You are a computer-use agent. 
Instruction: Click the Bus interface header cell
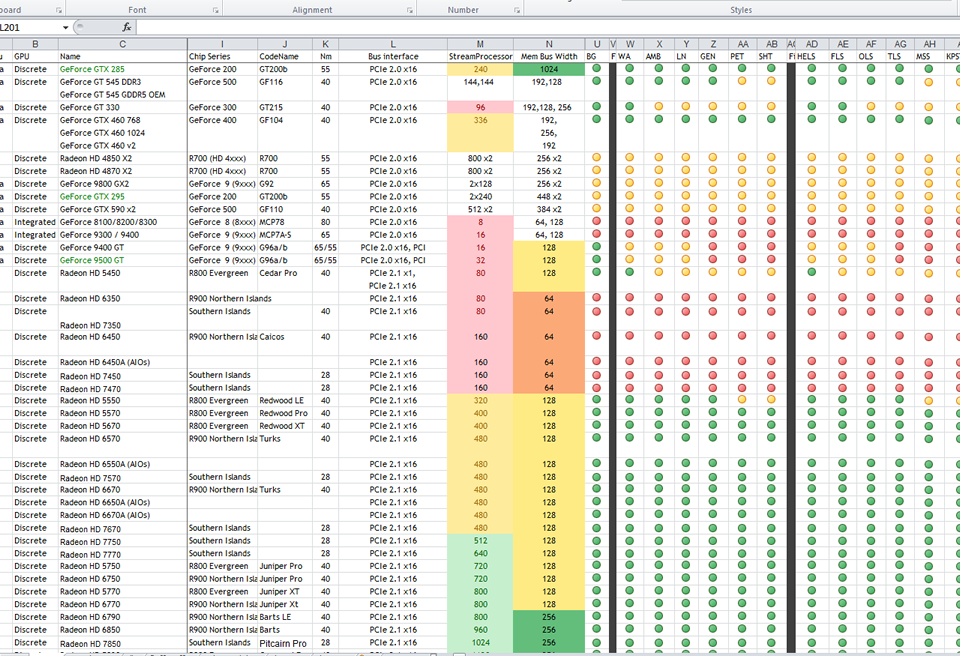392,56
